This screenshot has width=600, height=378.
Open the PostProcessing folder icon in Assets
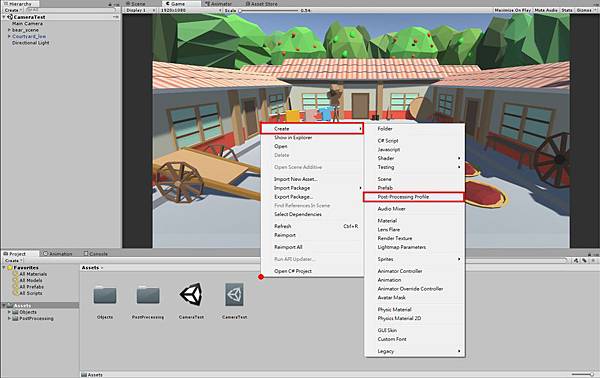click(x=148, y=295)
